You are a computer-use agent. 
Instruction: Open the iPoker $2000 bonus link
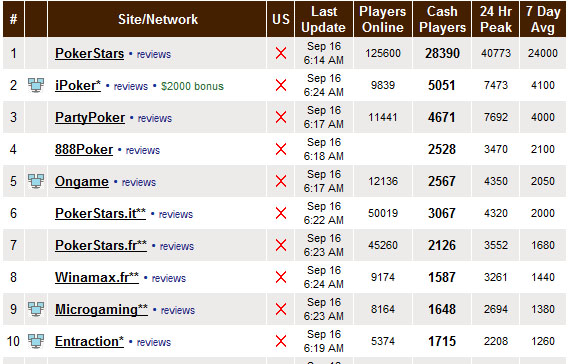click(192, 86)
